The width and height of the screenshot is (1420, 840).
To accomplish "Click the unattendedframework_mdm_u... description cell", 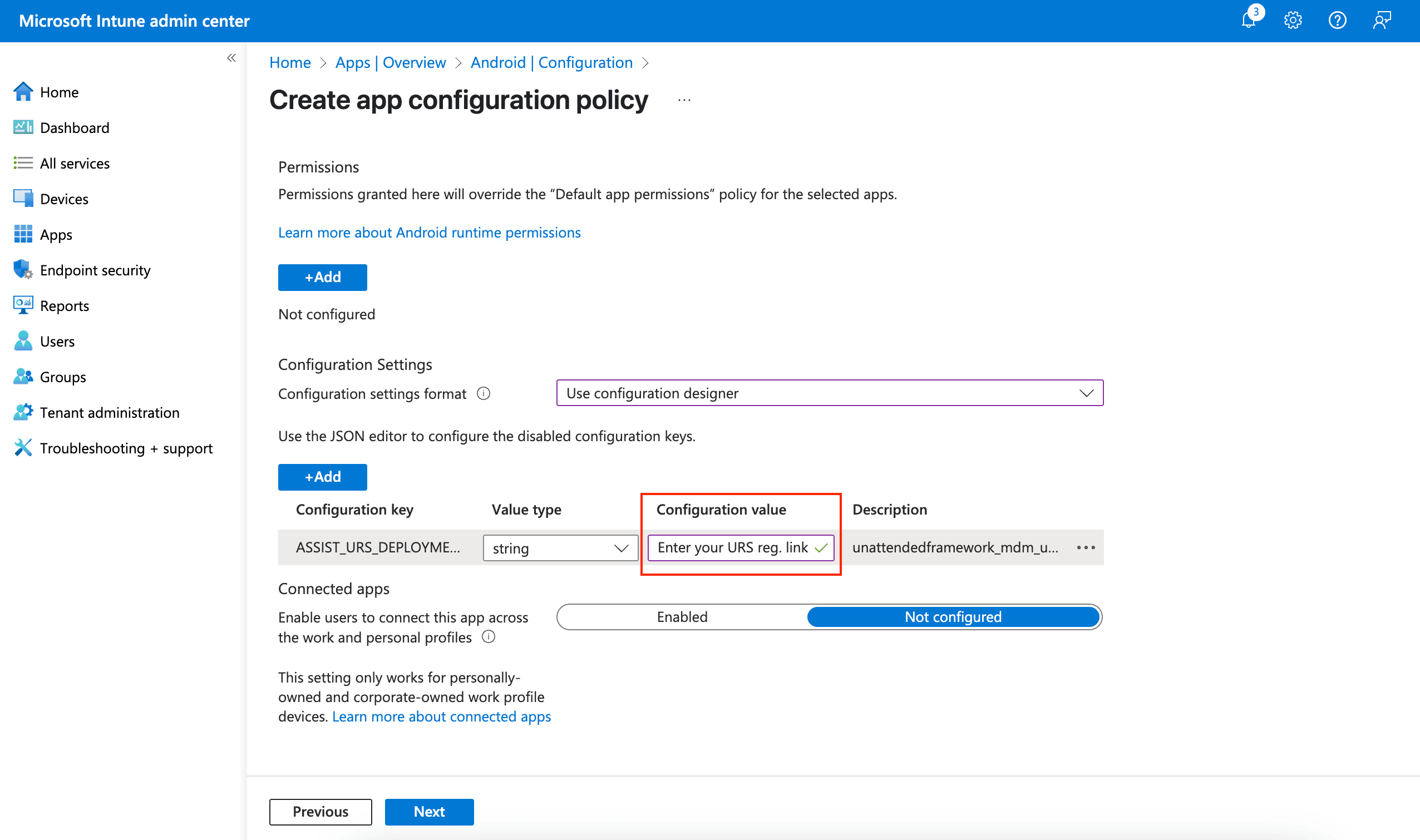I will pos(955,547).
